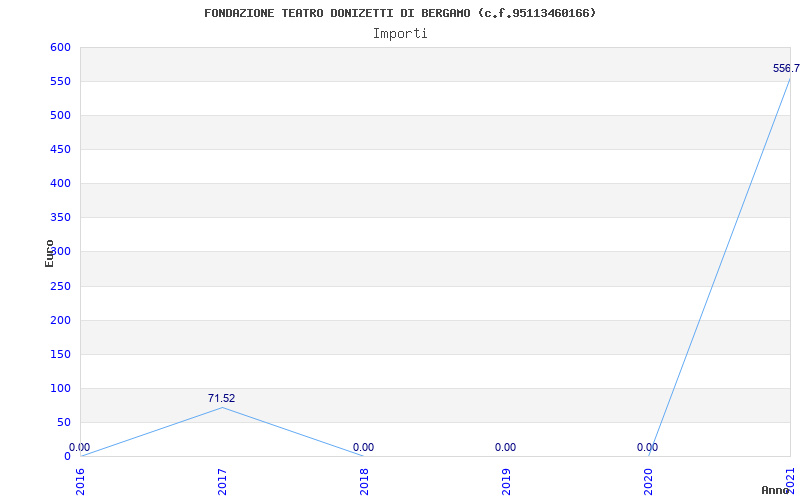
Task: Click the 50 y-axis tick label
Action: [63, 422]
